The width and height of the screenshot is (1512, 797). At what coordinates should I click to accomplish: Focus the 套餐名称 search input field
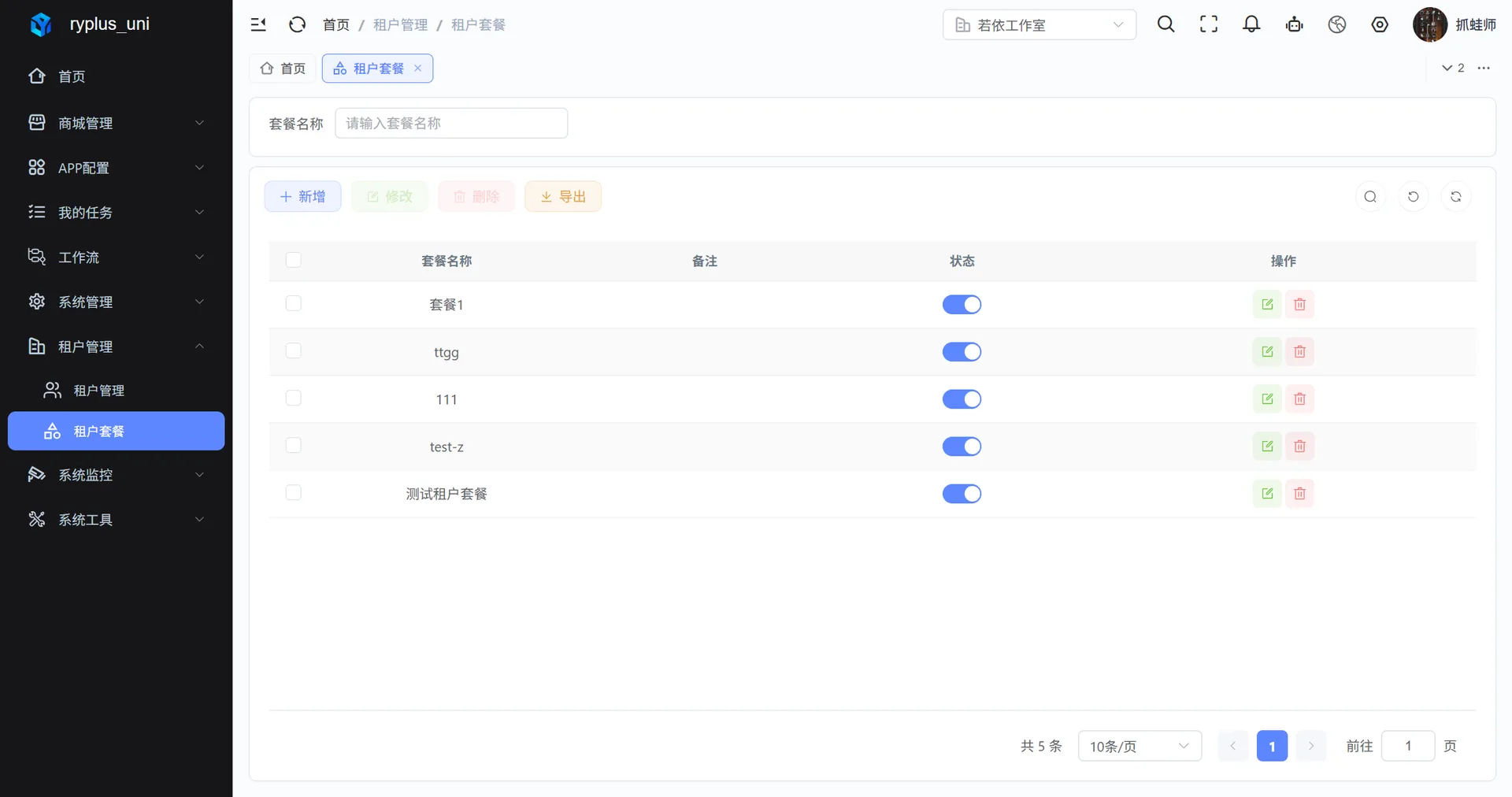click(x=451, y=123)
